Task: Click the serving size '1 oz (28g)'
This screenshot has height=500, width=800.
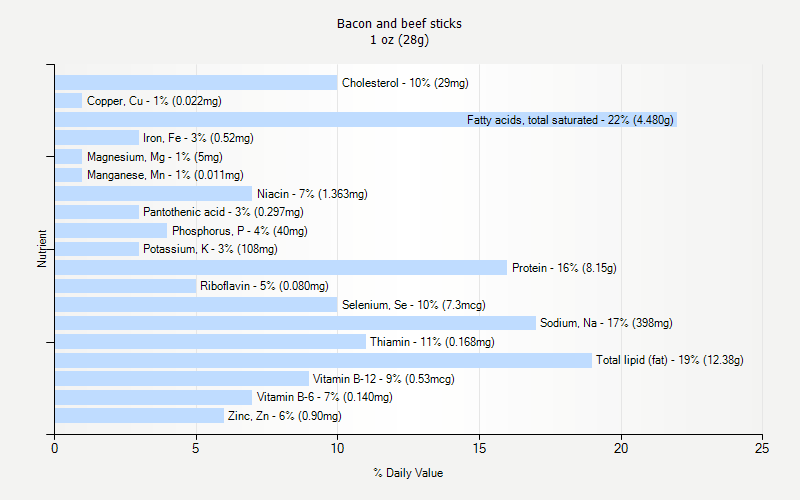Action: click(x=399, y=40)
